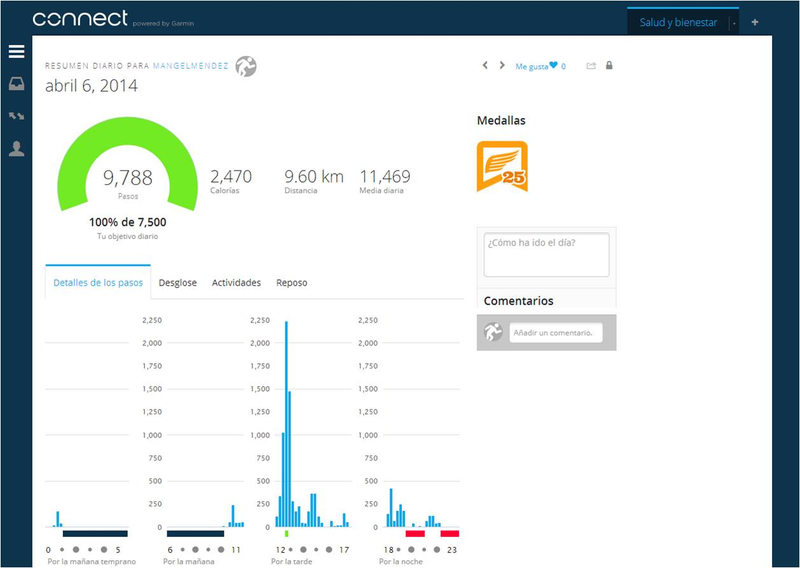Switch to the Actividades tab

click(x=236, y=283)
